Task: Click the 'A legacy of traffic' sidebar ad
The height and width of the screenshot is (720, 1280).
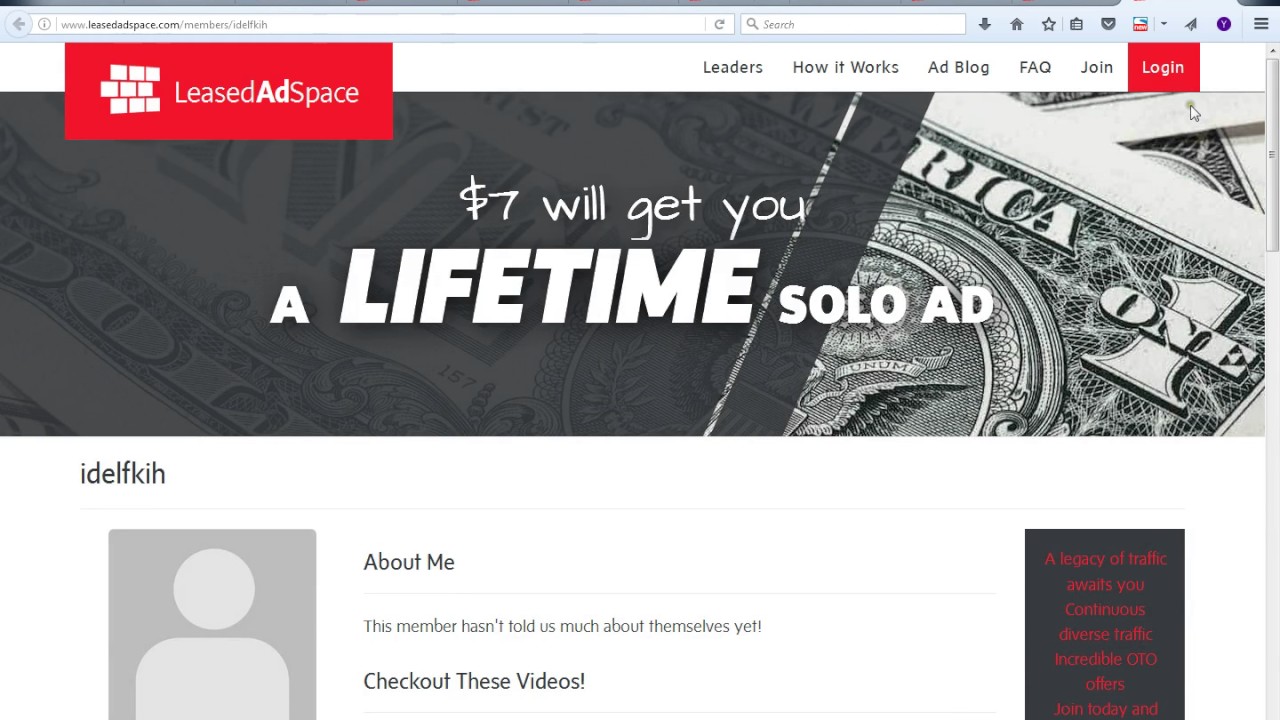Action: 1105,625
